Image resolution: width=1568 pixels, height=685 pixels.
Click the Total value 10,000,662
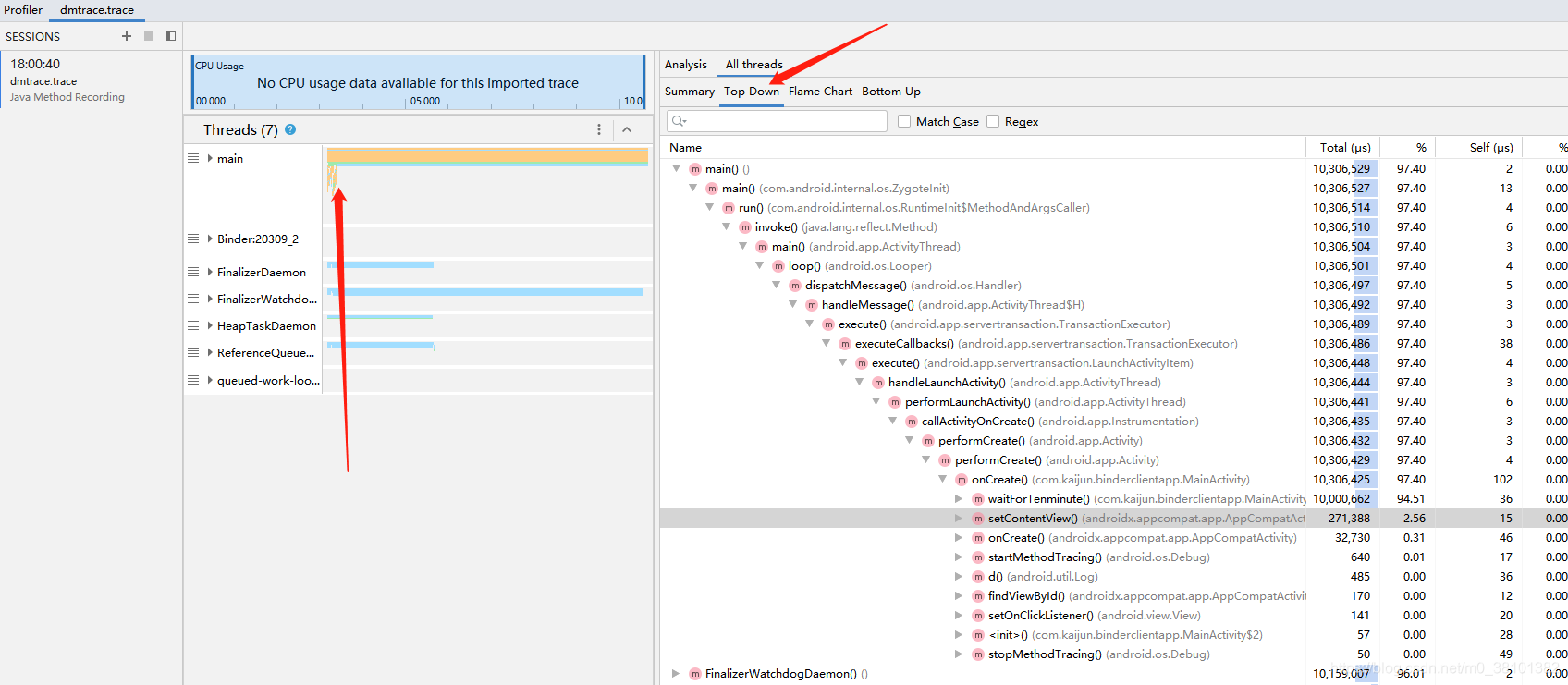(x=1341, y=498)
